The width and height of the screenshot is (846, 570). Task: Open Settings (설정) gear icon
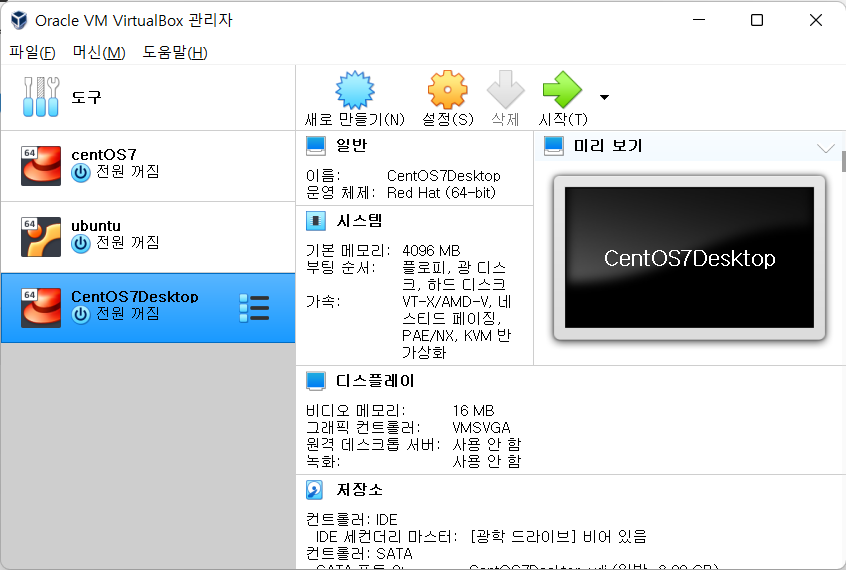[x=447, y=90]
